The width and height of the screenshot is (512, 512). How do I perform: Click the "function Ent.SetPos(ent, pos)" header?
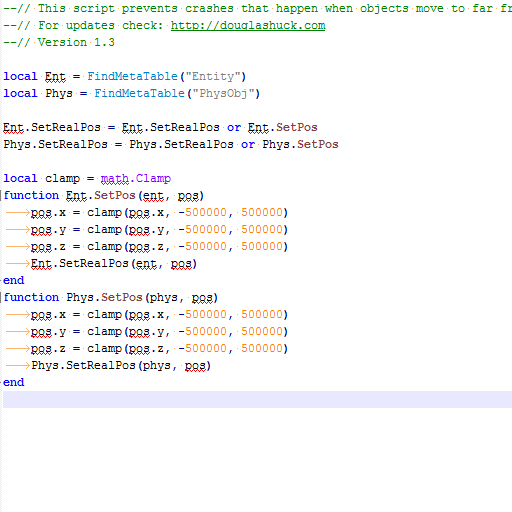[x=103, y=196]
